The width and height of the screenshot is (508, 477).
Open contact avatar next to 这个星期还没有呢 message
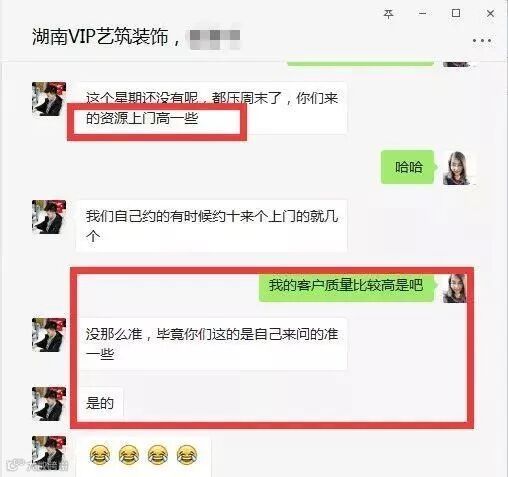pos(49,99)
